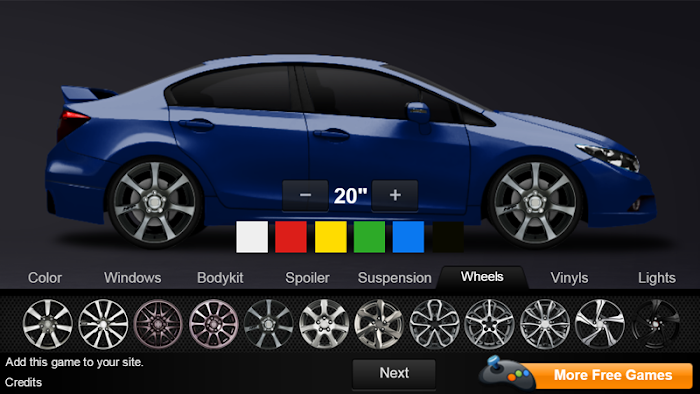Click the Next button
Image resolution: width=700 pixels, height=394 pixels.
coord(394,373)
